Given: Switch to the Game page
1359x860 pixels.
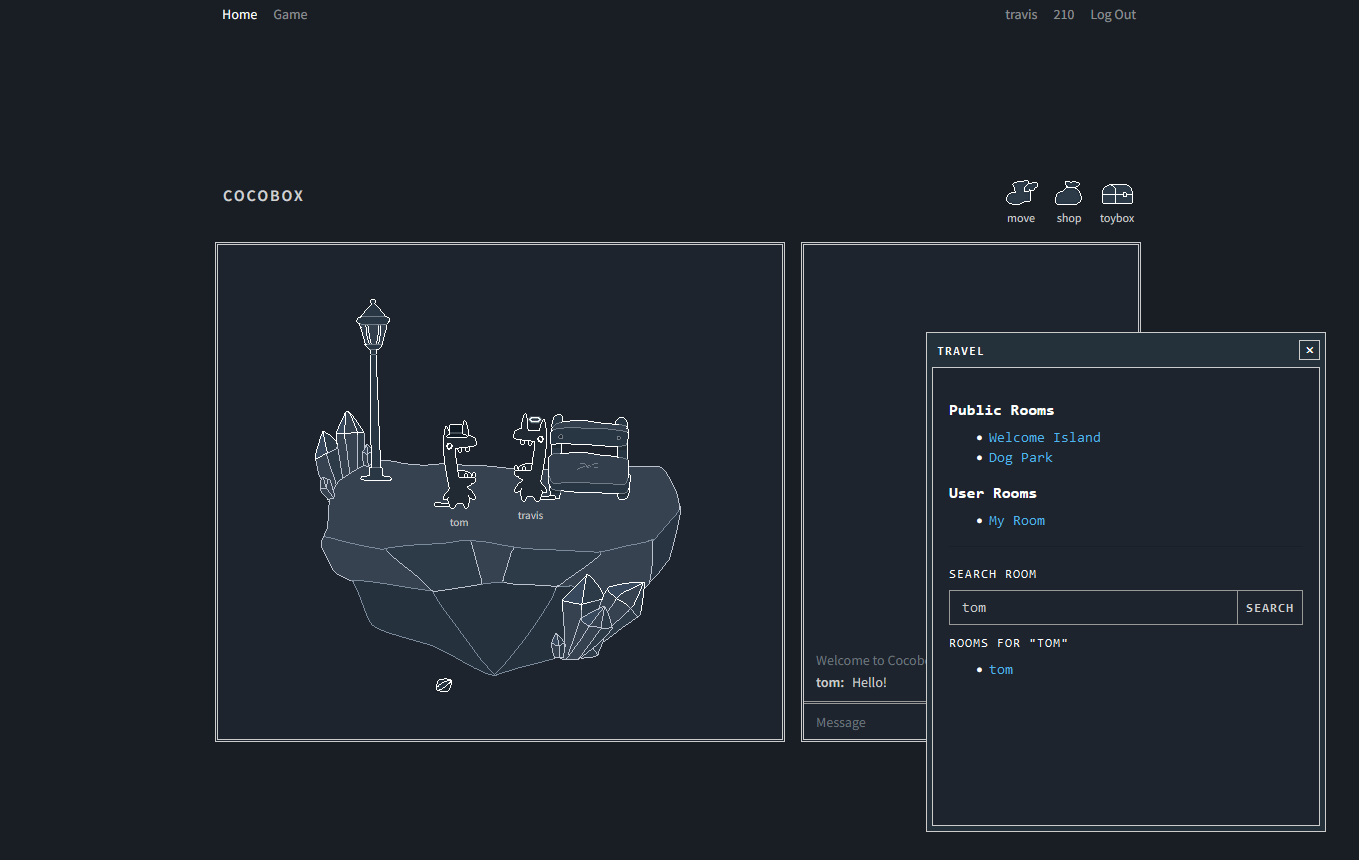Looking at the screenshot, I should coord(290,15).
